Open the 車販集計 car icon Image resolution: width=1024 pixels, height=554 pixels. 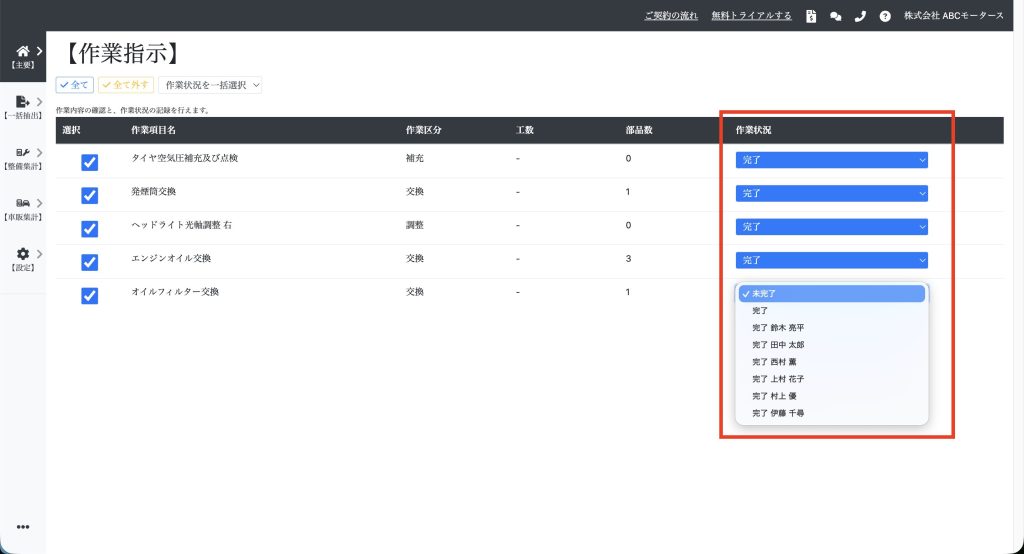(x=22, y=203)
